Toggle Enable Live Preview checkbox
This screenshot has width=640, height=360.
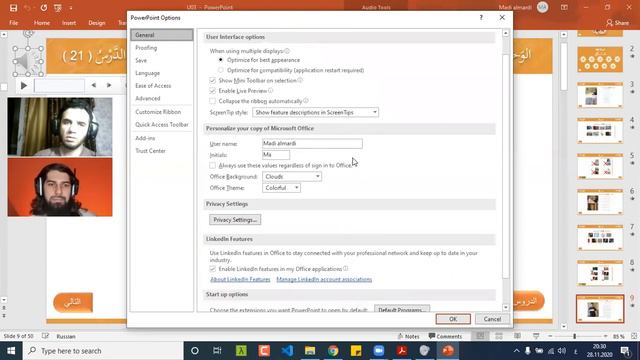point(212,91)
